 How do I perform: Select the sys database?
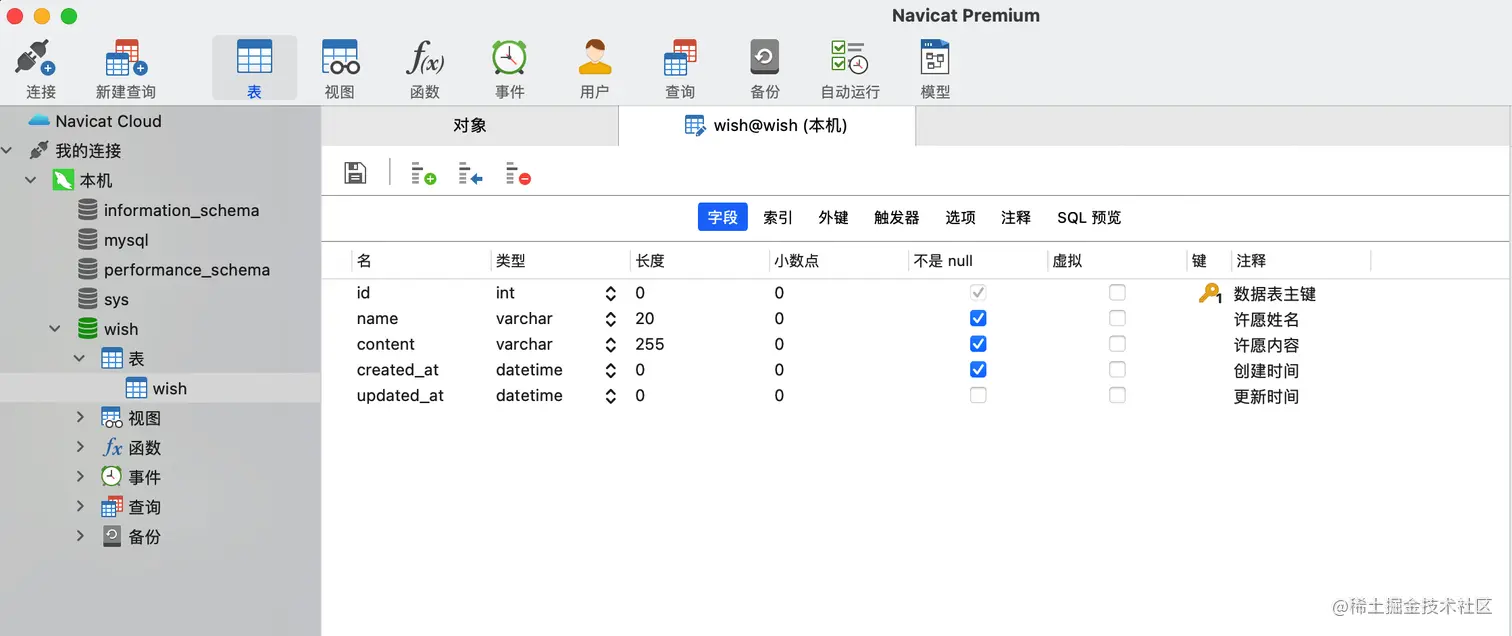pos(103,300)
